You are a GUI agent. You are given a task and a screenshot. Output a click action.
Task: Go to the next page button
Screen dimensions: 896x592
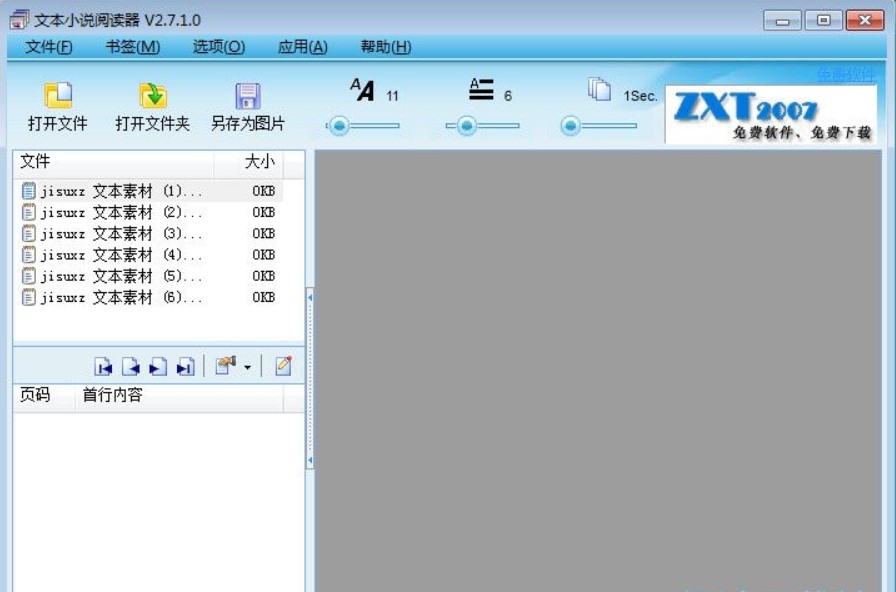[x=158, y=366]
